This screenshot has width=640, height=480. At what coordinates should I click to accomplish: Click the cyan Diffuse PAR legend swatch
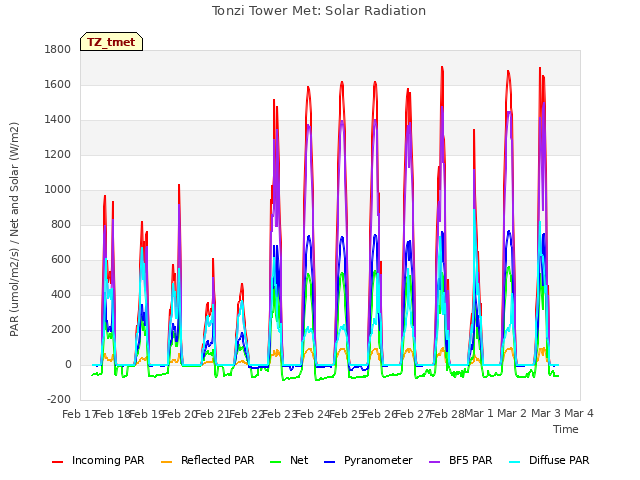[515, 462]
